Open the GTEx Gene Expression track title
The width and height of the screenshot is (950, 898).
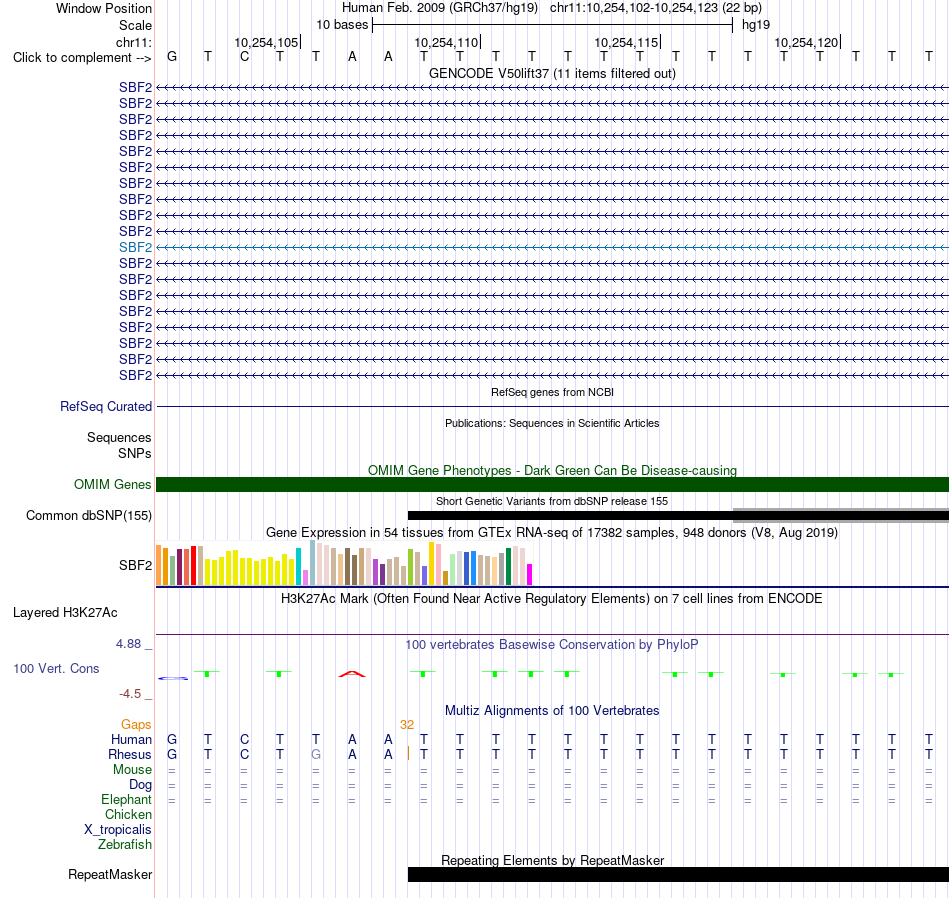[x=552, y=533]
